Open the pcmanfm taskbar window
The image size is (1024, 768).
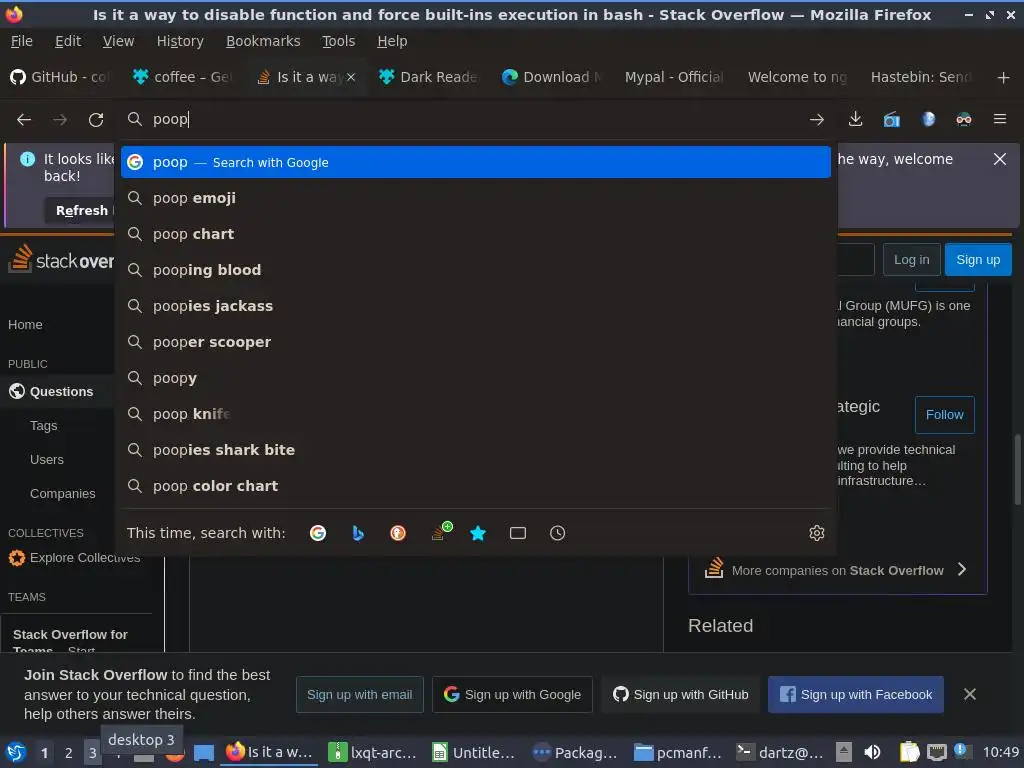(x=678, y=752)
